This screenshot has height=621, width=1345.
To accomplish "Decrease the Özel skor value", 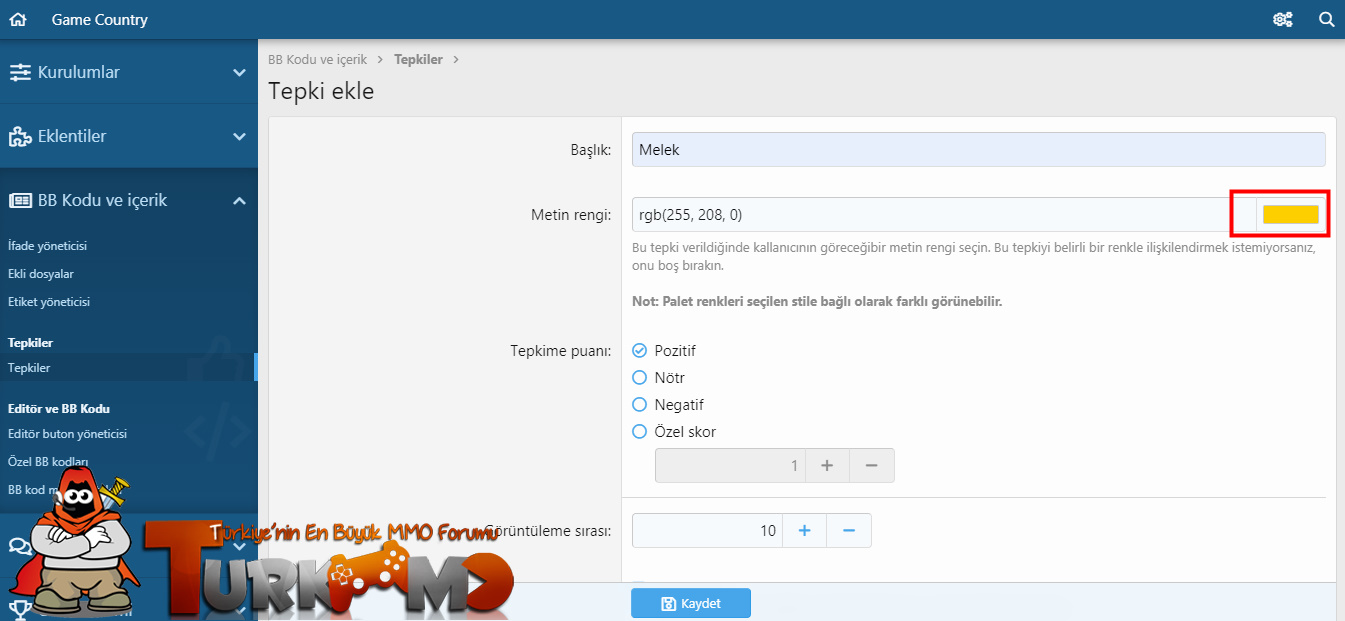I will 871,465.
